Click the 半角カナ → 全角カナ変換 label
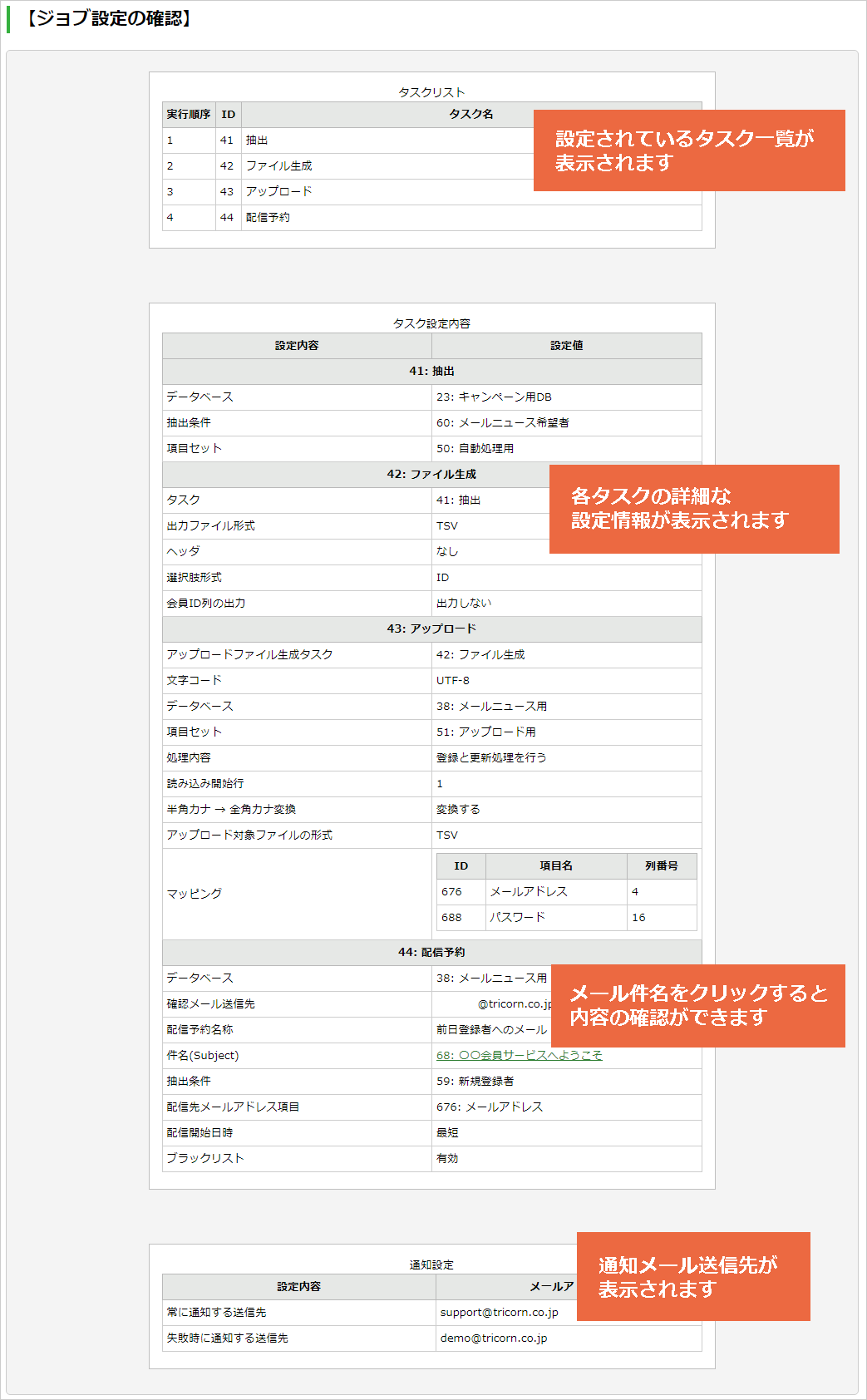This screenshot has width=867, height=1400. point(231,810)
